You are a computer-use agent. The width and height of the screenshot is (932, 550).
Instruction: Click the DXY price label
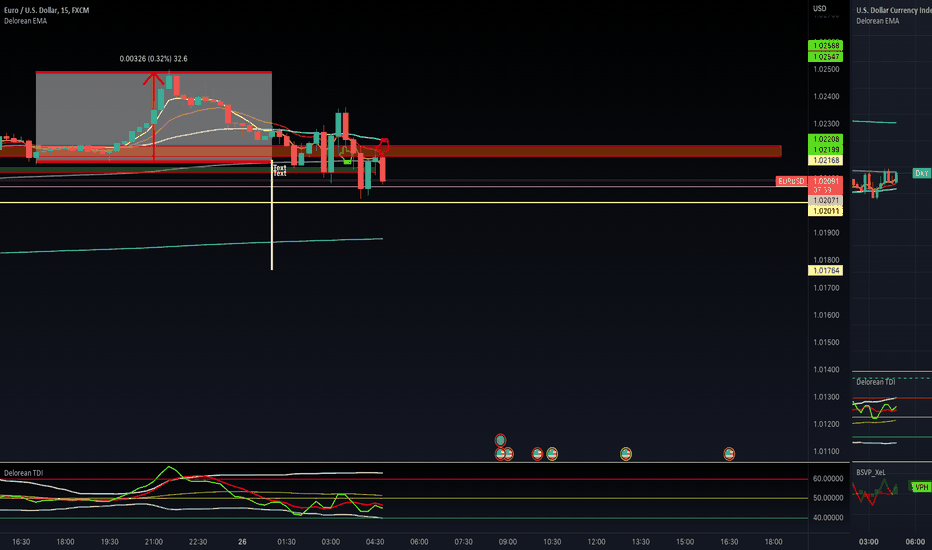click(921, 173)
